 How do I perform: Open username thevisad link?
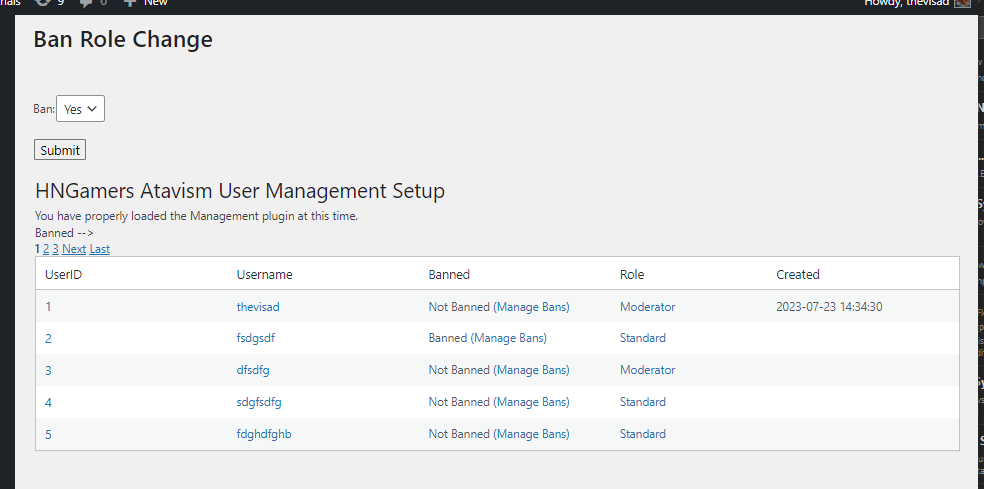pyautogui.click(x=258, y=307)
